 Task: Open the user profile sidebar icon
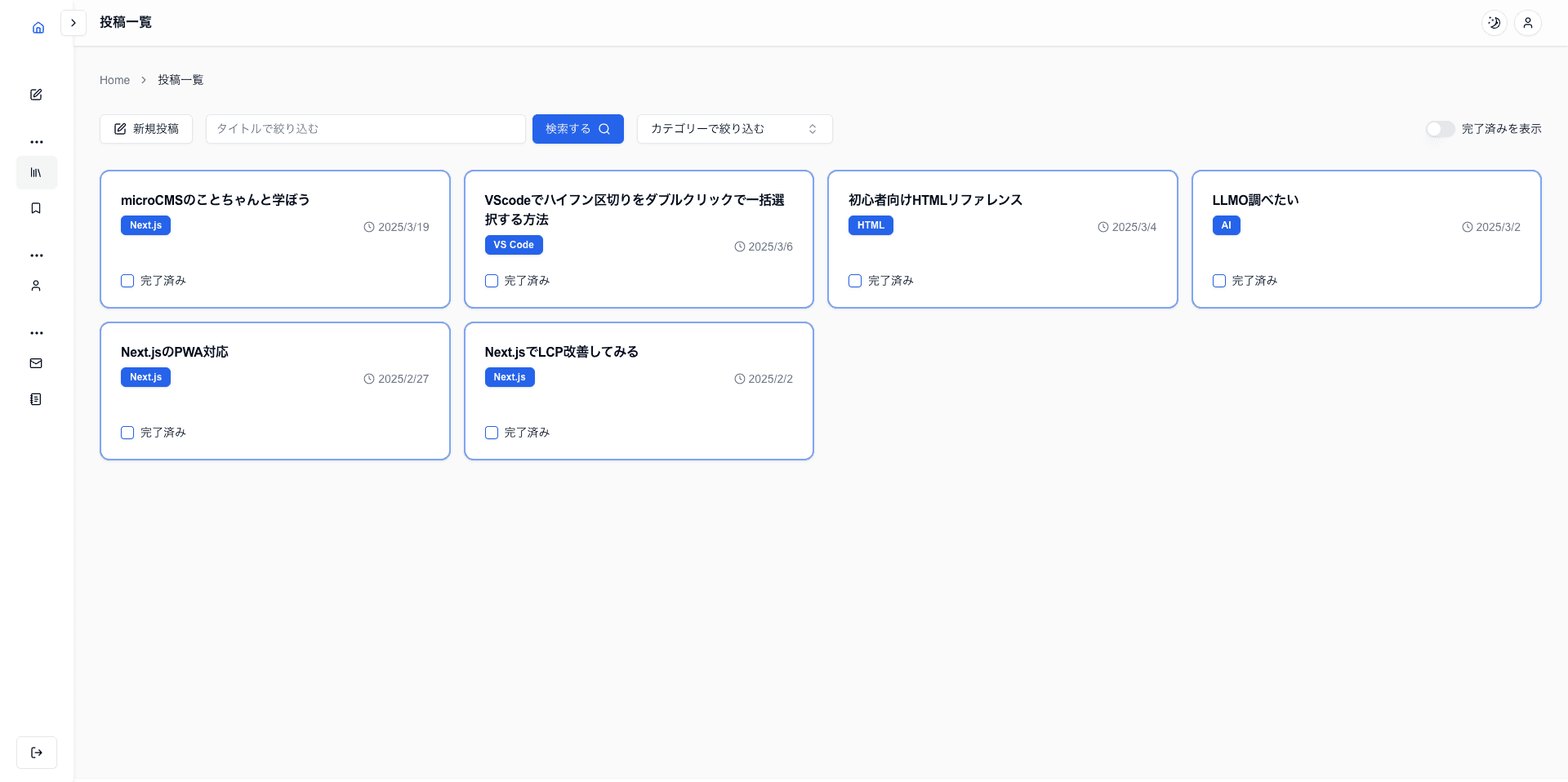tap(36, 286)
